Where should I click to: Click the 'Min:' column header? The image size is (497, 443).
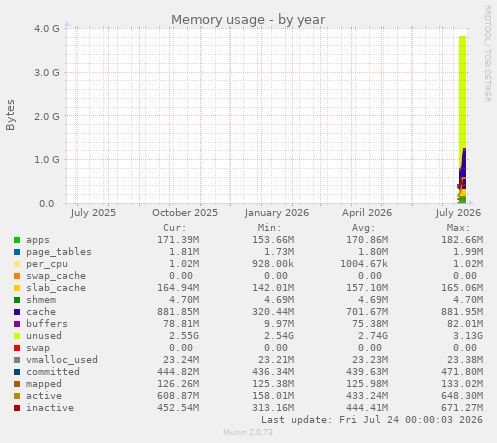pyautogui.click(x=269, y=228)
